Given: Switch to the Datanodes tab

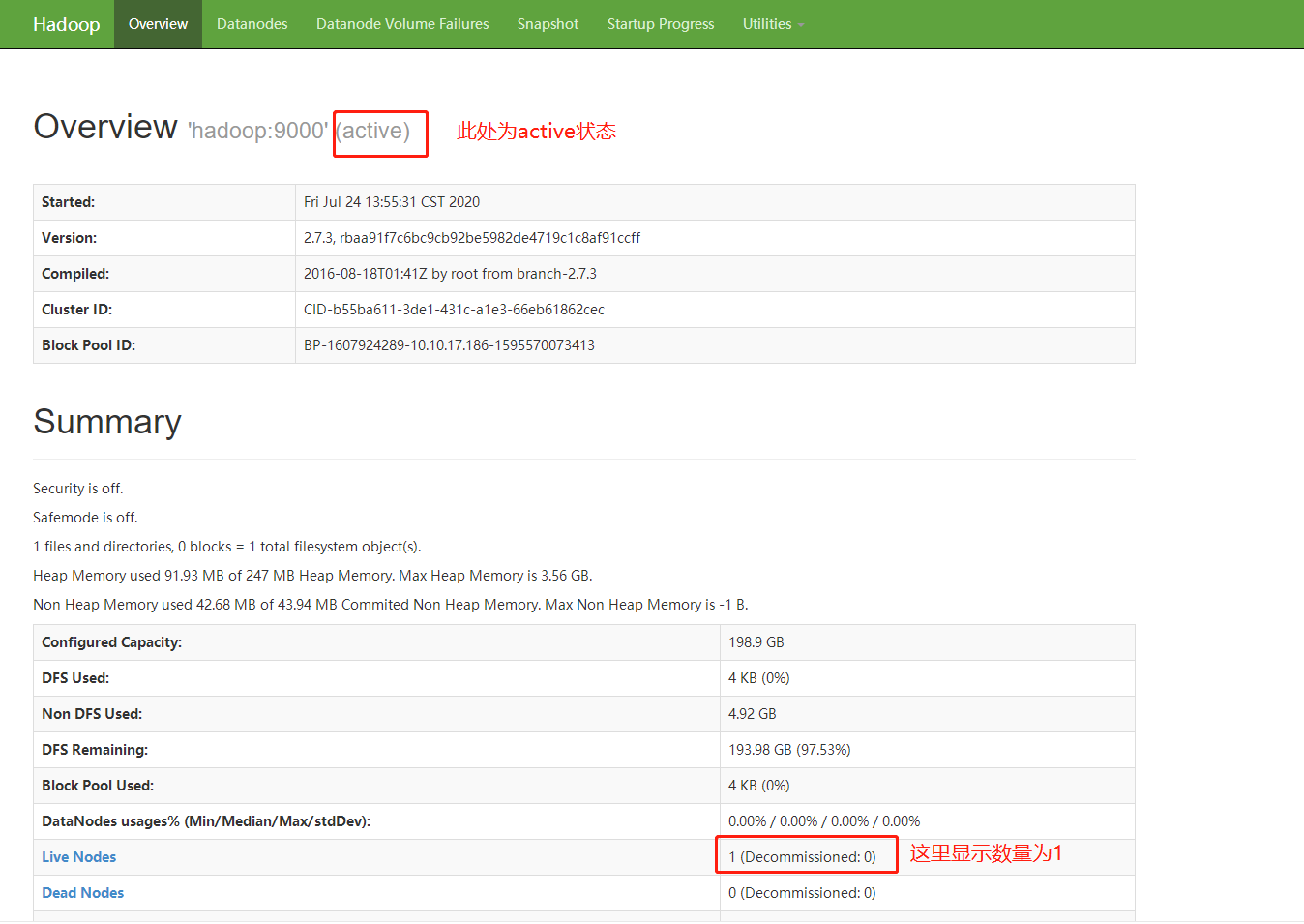Looking at the screenshot, I should pyautogui.click(x=252, y=24).
